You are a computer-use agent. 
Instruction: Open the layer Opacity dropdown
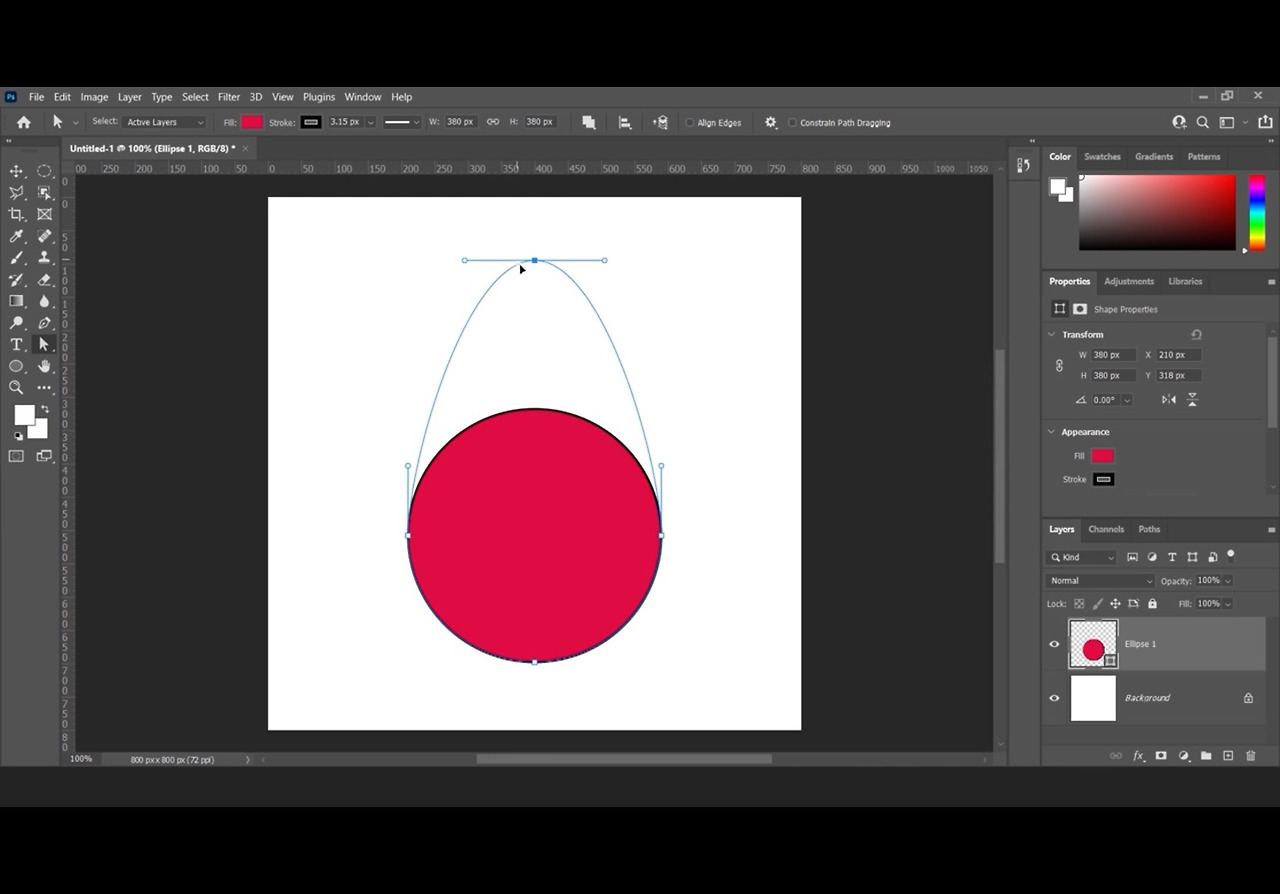pos(1228,581)
